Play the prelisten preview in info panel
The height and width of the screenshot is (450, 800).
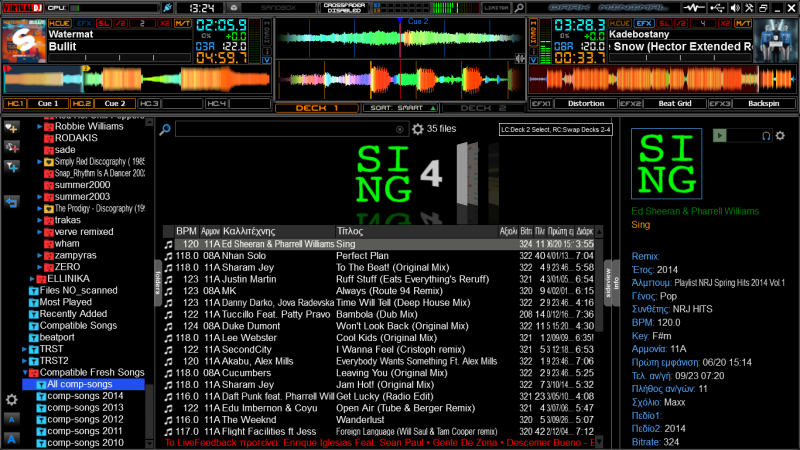pyautogui.click(x=720, y=134)
